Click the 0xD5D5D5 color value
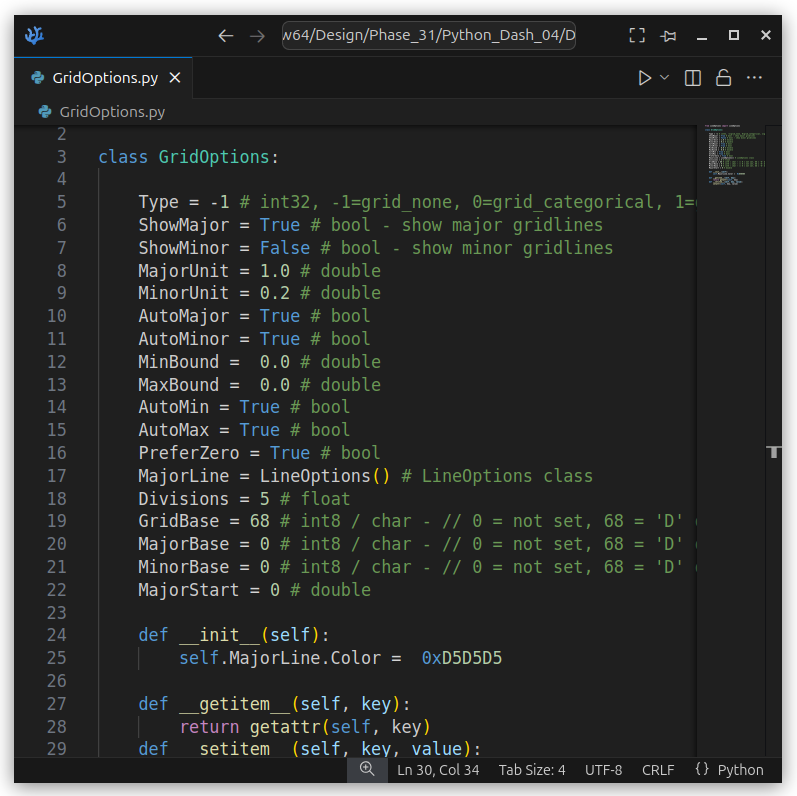Screen dimensions: 797x796 click(x=462, y=658)
